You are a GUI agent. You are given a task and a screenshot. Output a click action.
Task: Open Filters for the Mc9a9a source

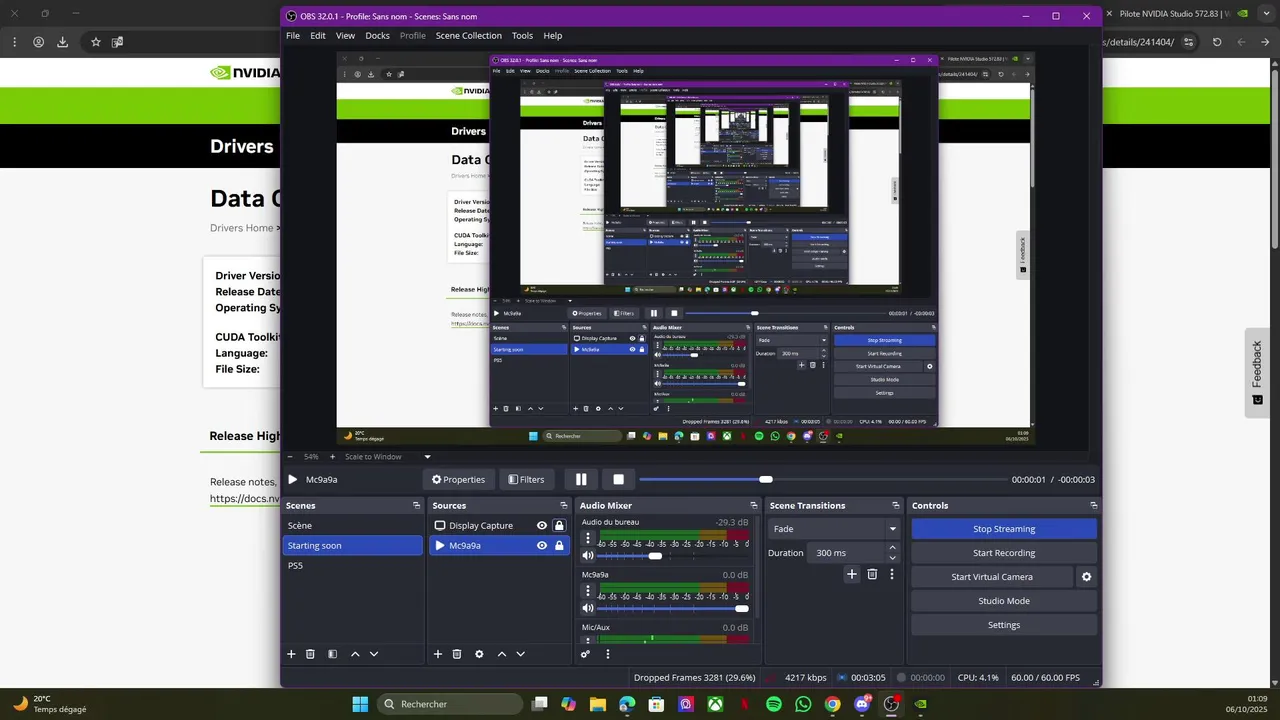point(526,480)
